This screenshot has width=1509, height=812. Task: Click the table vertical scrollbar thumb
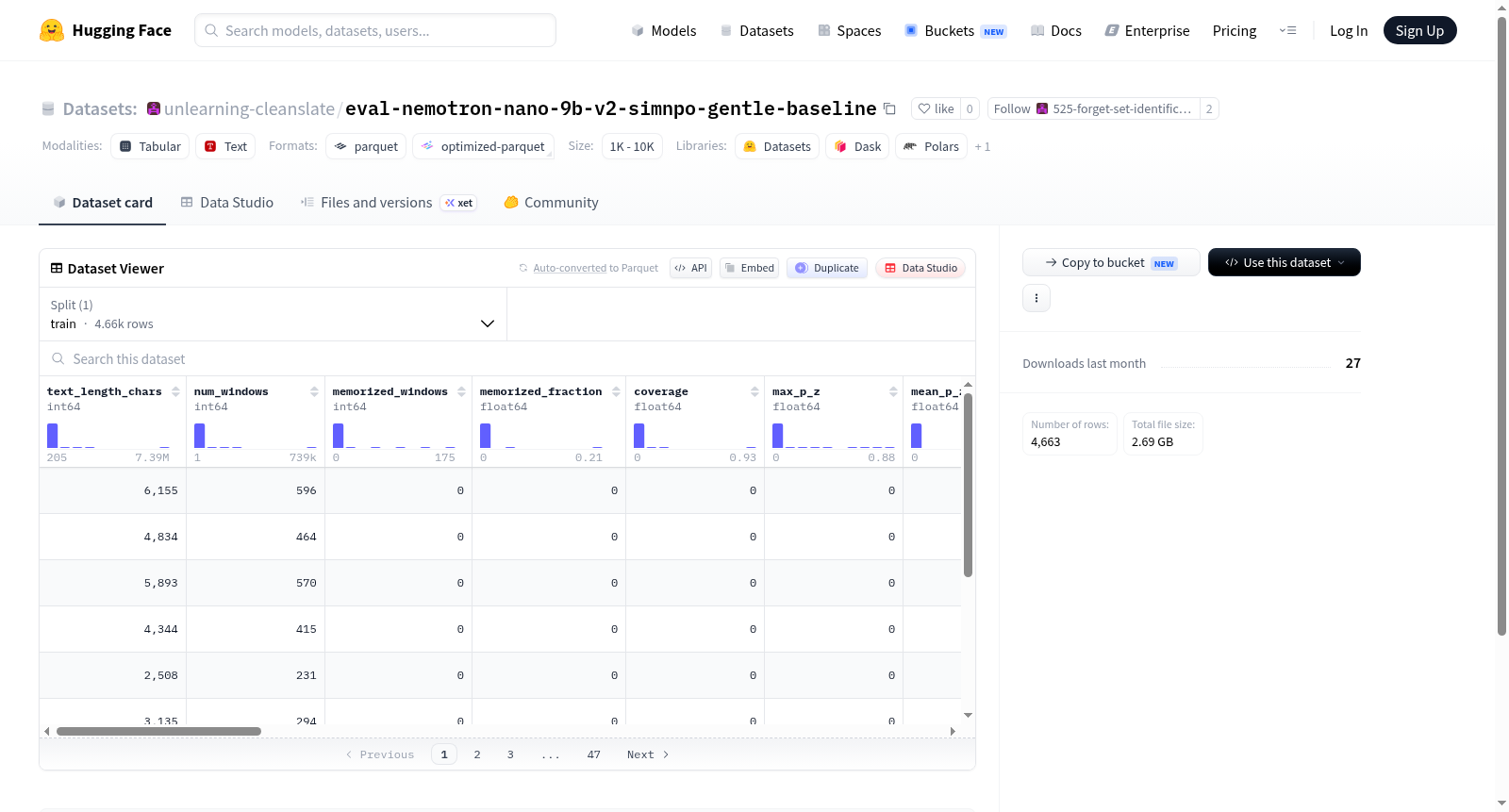(968, 485)
